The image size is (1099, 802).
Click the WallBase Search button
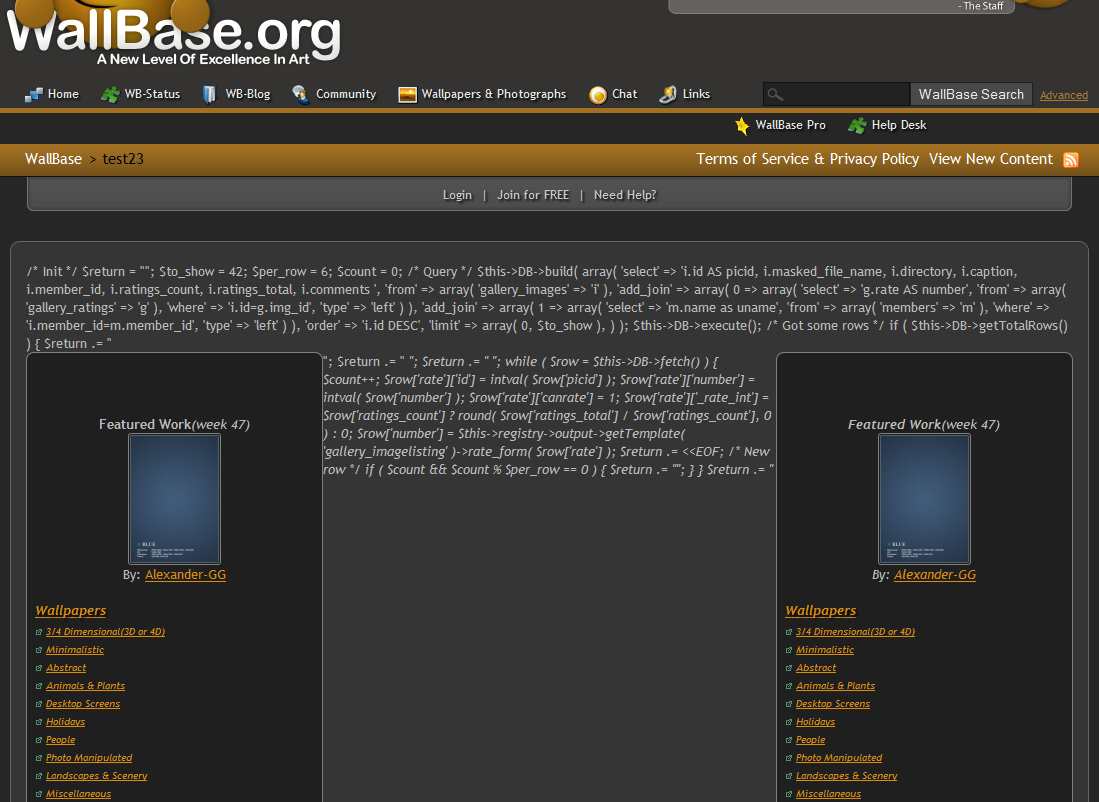click(971, 95)
